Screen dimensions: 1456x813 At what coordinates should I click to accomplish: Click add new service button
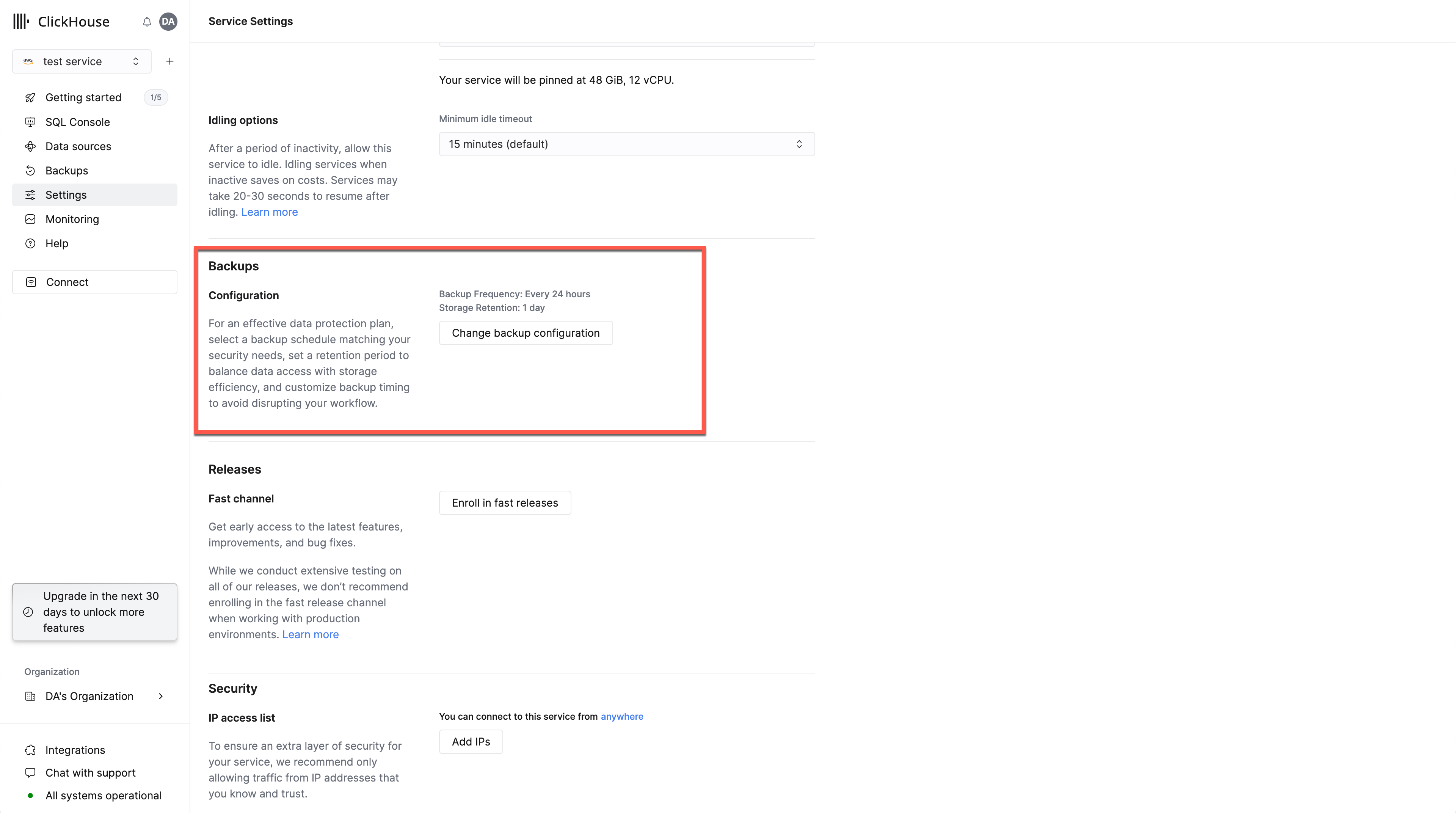pos(169,61)
